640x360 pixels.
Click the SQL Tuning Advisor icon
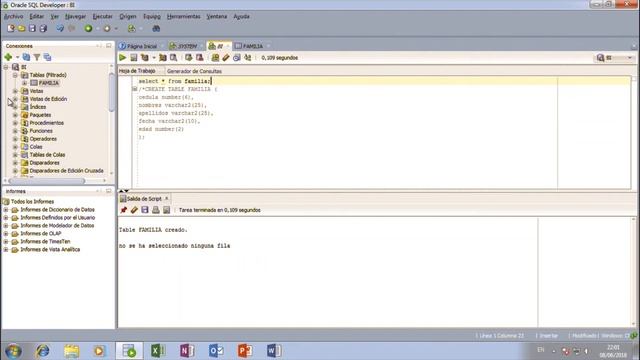(x=173, y=58)
